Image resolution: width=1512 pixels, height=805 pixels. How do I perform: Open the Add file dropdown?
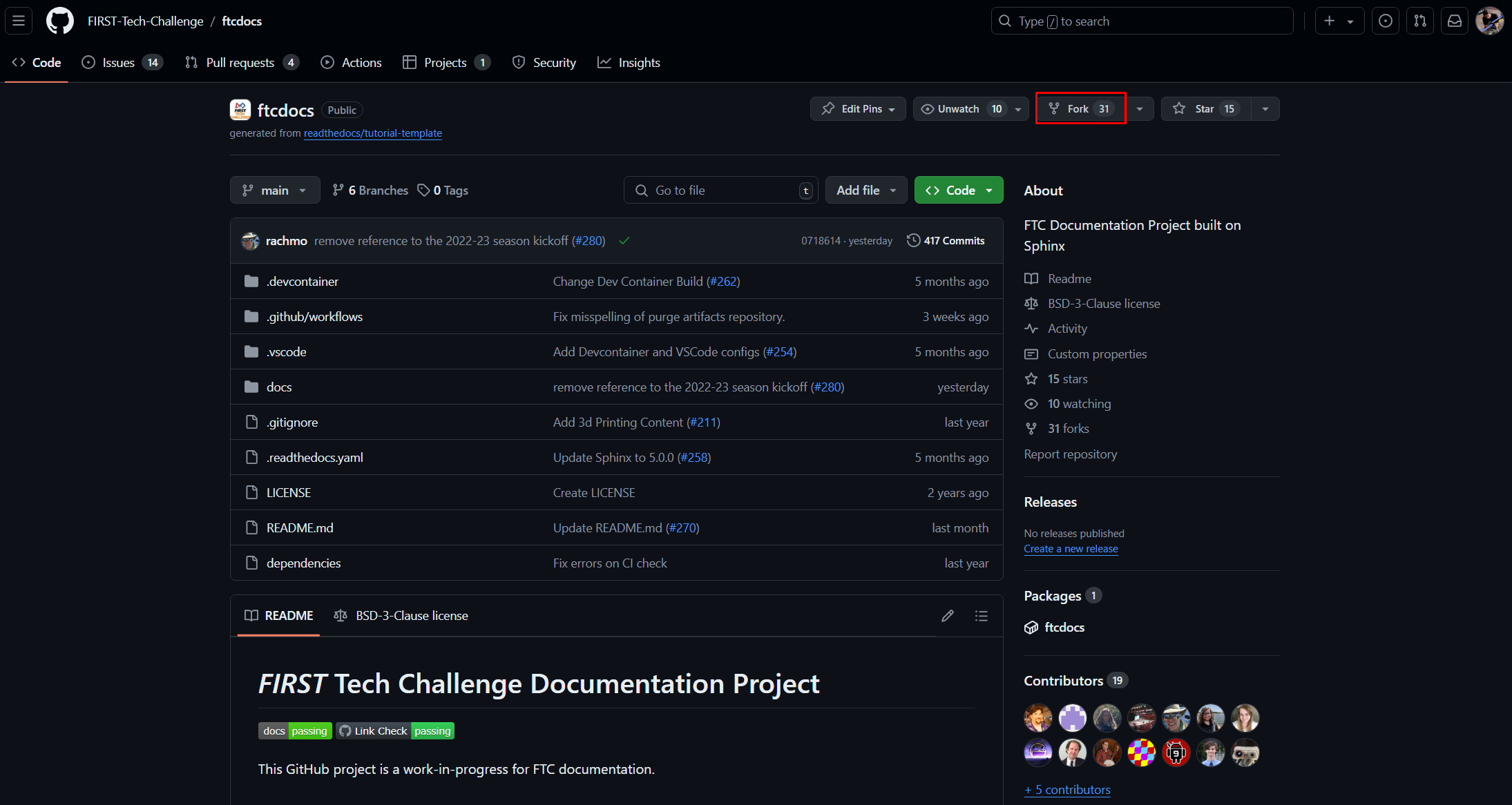pos(865,191)
